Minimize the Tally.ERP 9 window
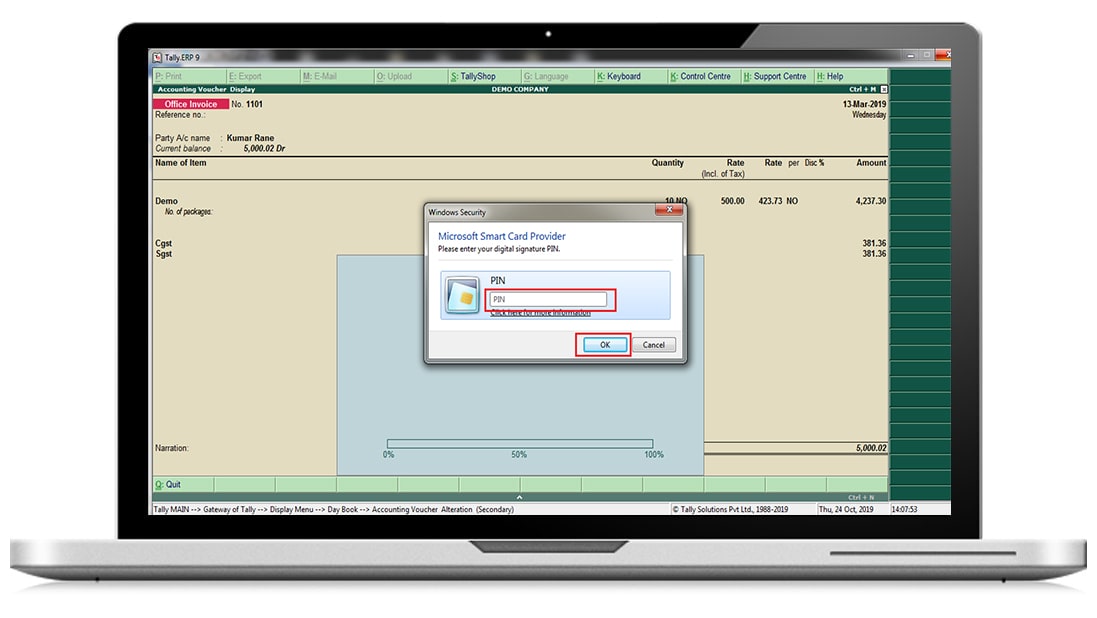This screenshot has width=1097, height=618. pos(910,55)
